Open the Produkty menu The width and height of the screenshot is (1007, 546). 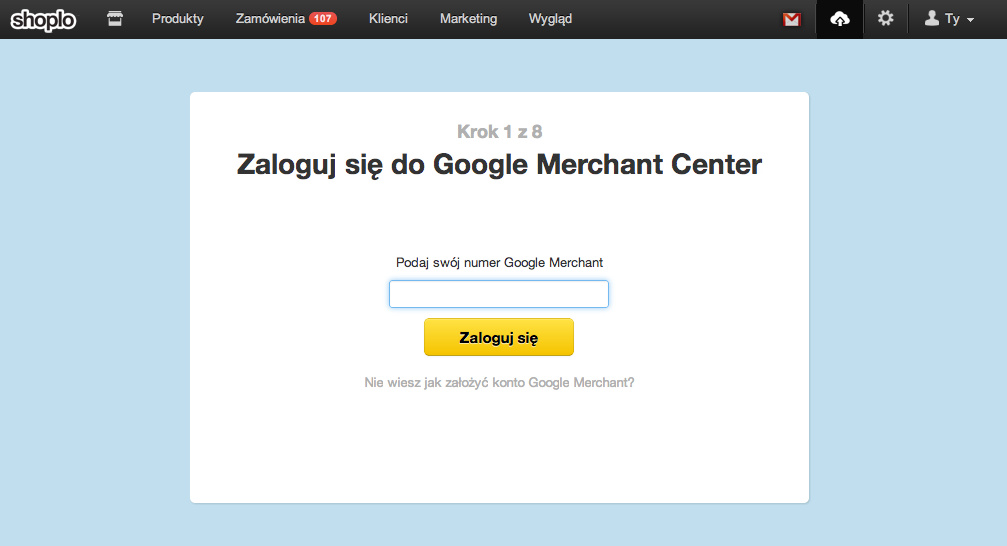pyautogui.click(x=178, y=19)
